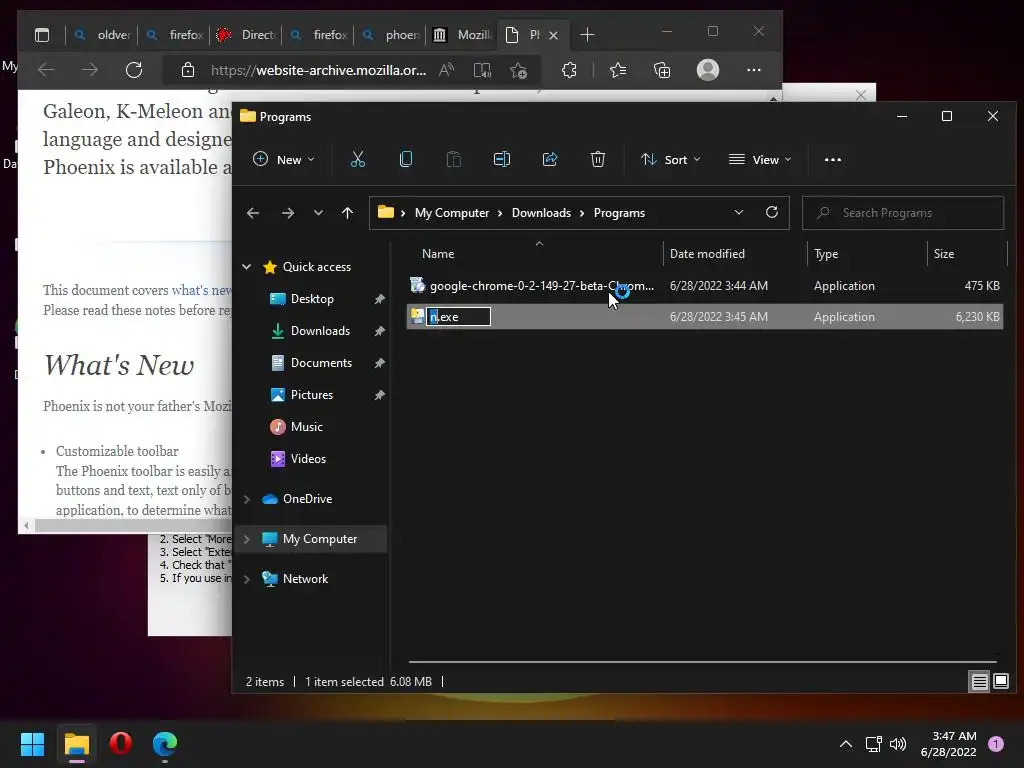Viewport: 1024px width, 768px height.
Task: Click the Rename icon in Explorer toolbar
Action: (502, 159)
